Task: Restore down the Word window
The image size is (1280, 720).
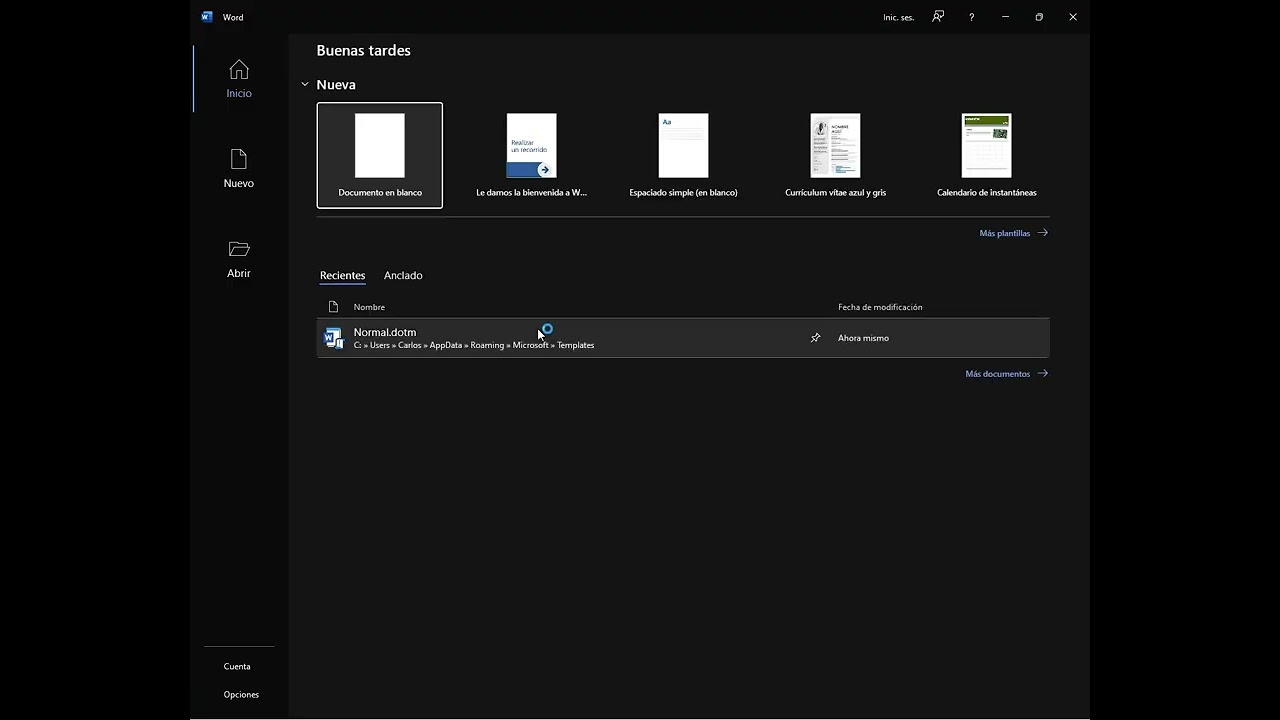Action: pos(1039,17)
